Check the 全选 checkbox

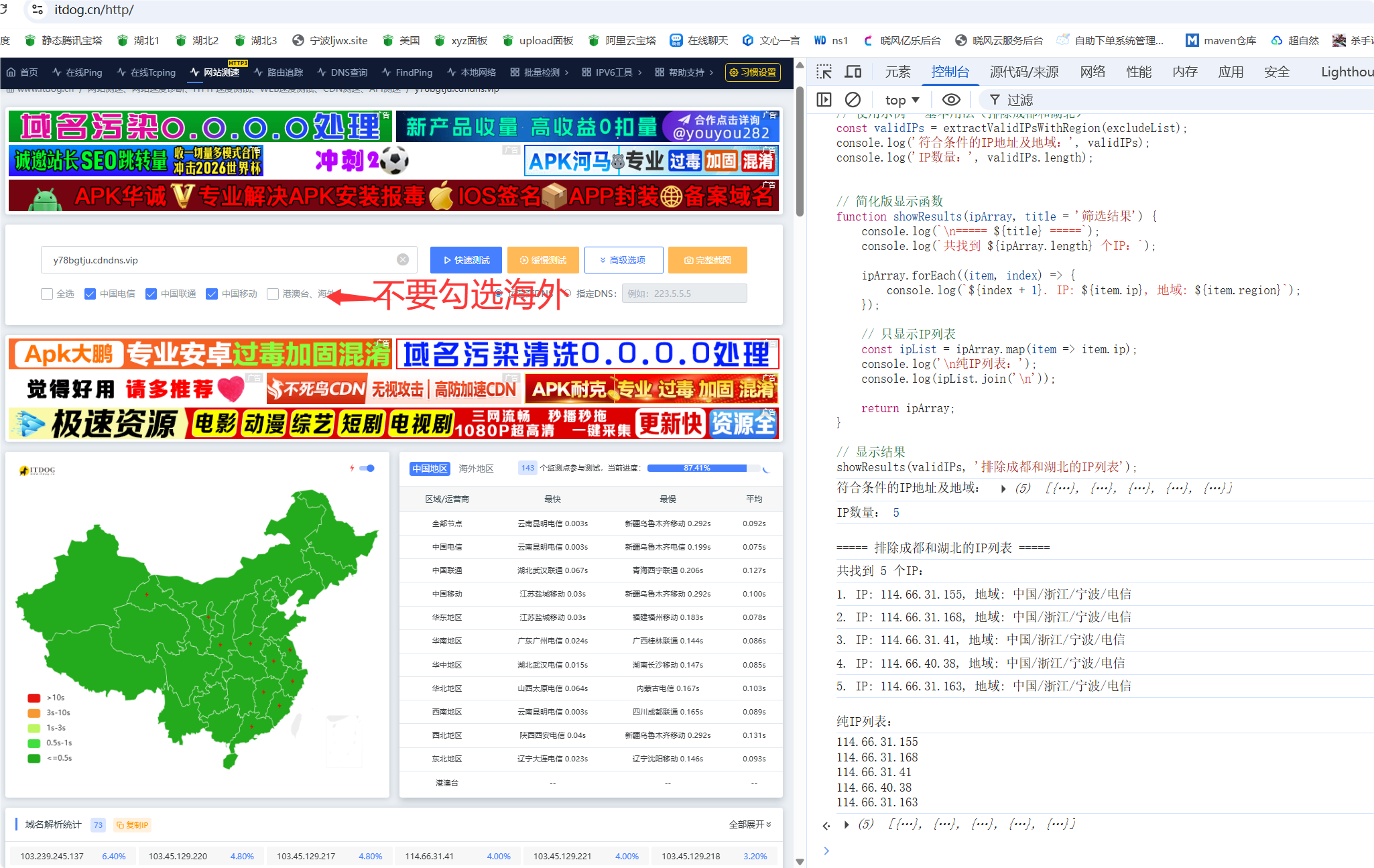(x=47, y=294)
